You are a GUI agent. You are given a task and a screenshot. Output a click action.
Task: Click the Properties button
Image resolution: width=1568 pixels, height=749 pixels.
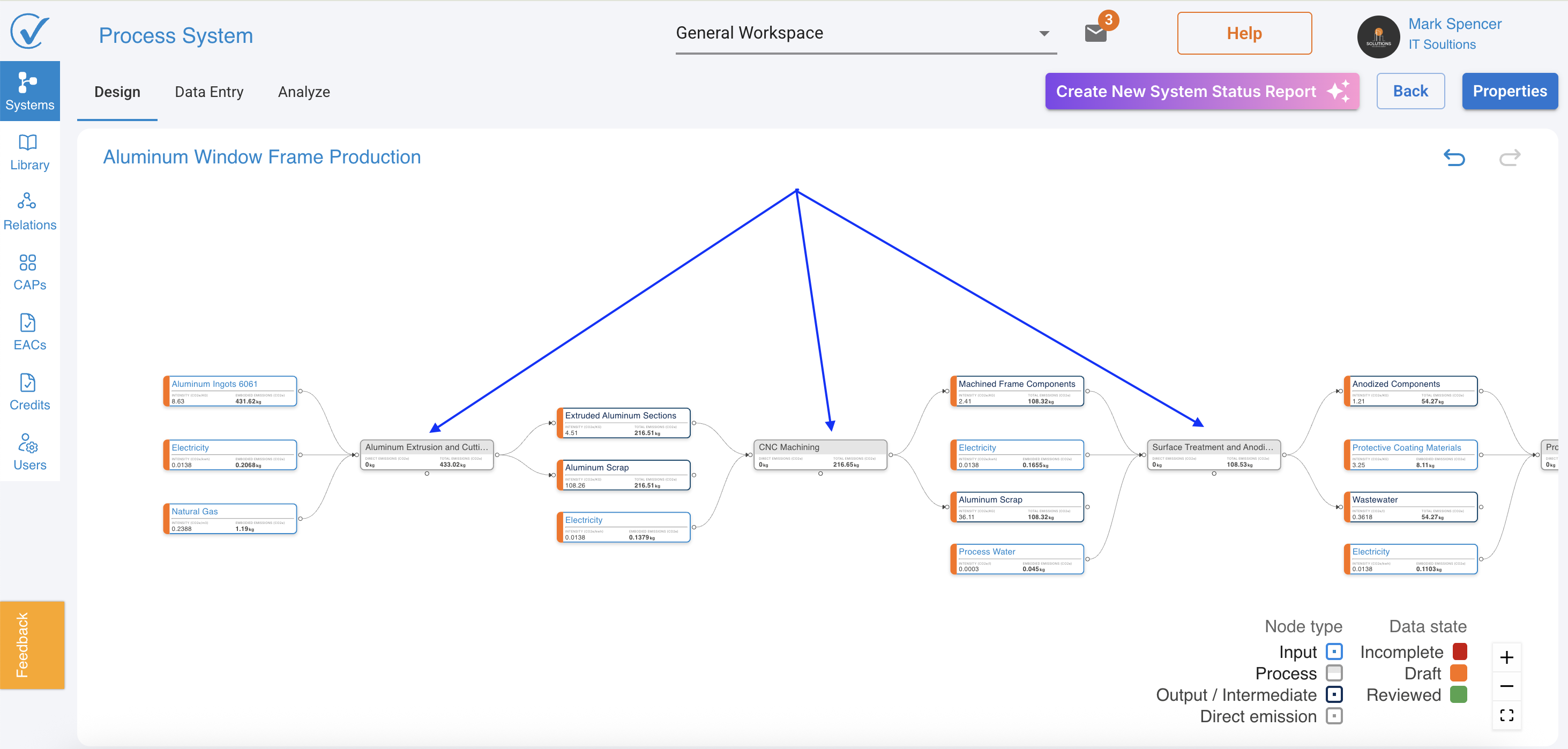tap(1509, 91)
